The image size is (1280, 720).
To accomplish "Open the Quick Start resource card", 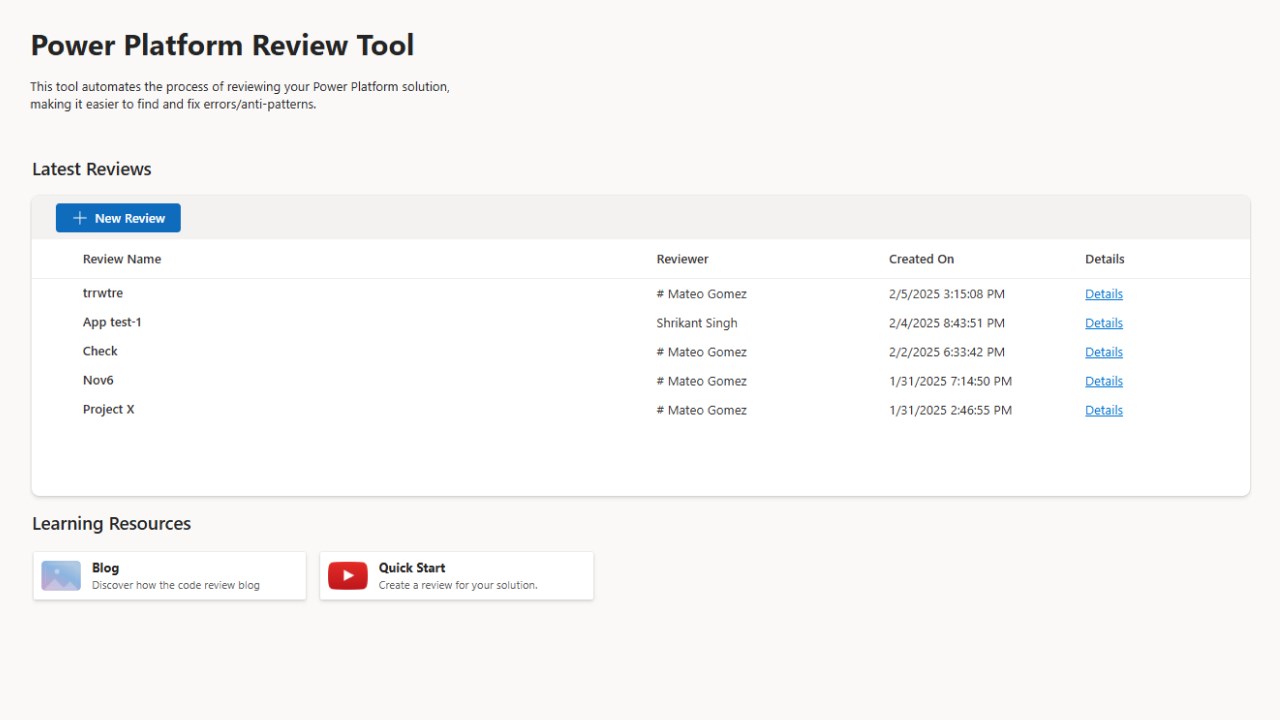I will click(457, 576).
